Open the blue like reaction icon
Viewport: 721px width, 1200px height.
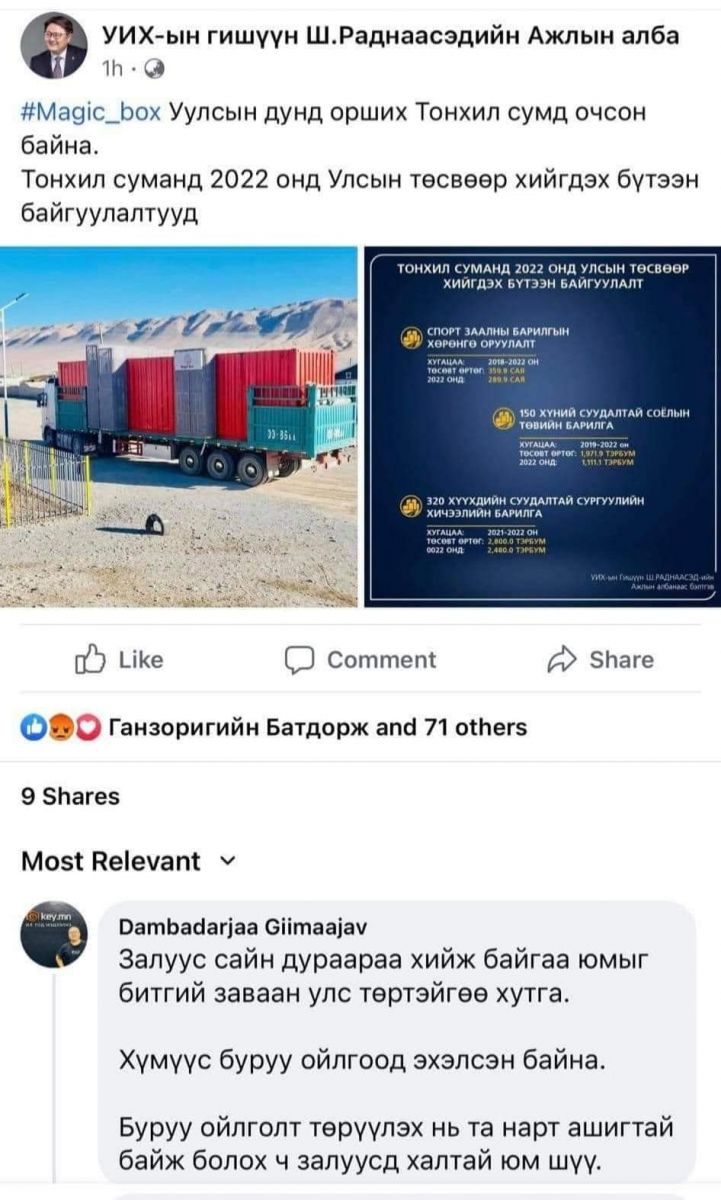tap(32, 727)
